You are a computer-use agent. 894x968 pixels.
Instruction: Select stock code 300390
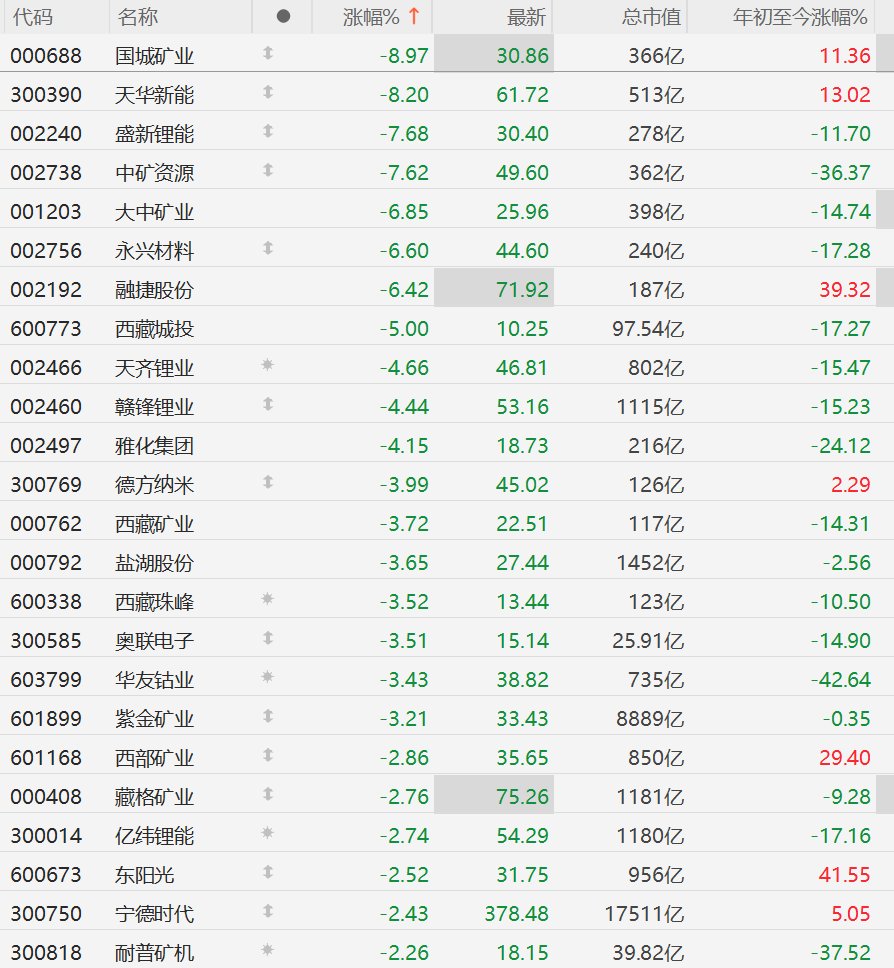pyautogui.click(x=46, y=95)
